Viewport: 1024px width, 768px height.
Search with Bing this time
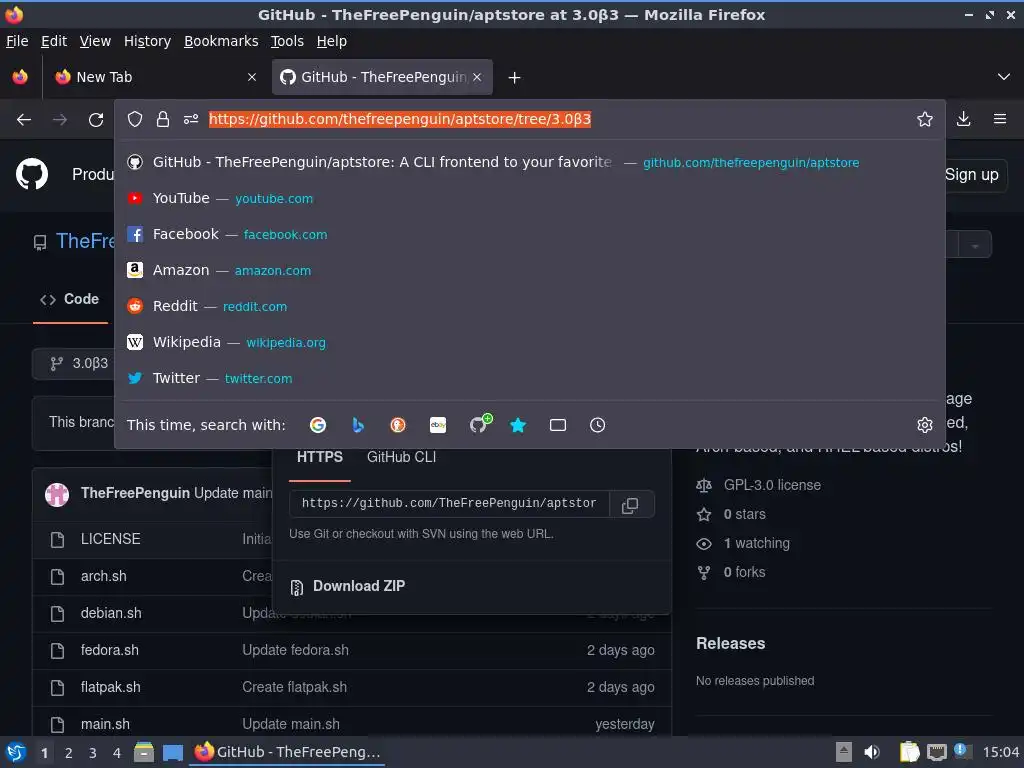[358, 425]
